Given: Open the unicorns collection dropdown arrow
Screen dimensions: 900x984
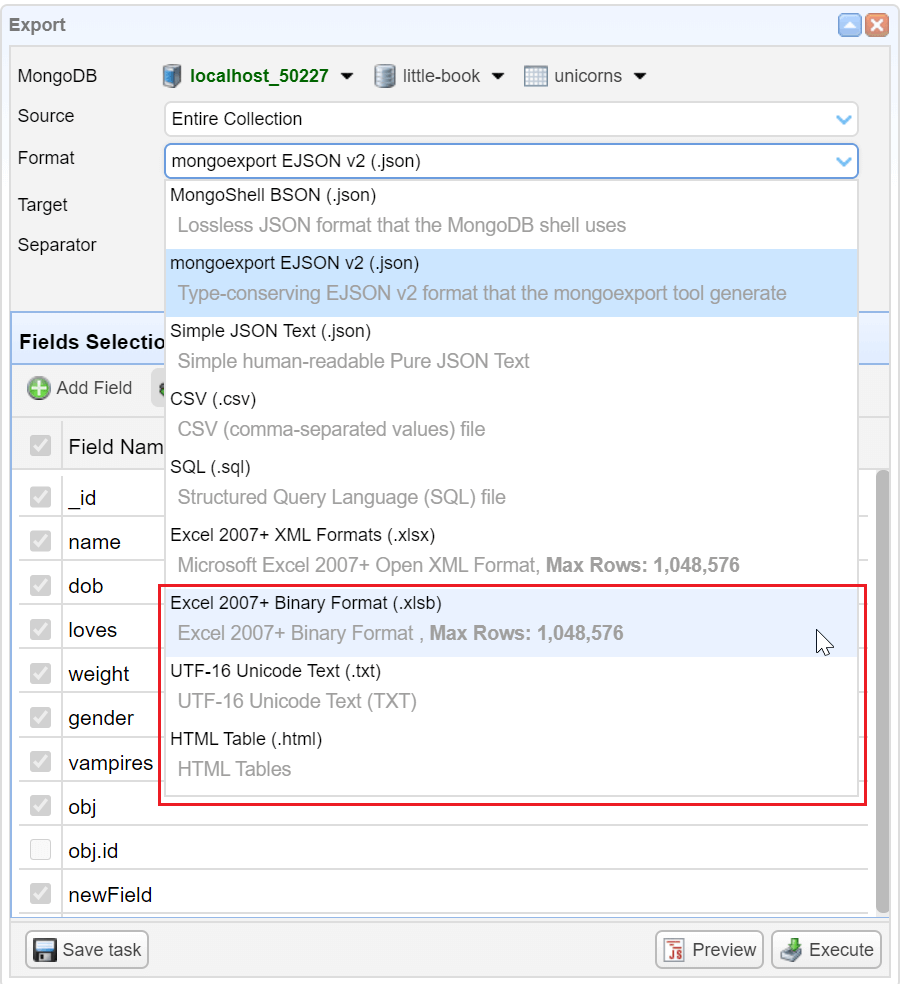Looking at the screenshot, I should [x=640, y=77].
